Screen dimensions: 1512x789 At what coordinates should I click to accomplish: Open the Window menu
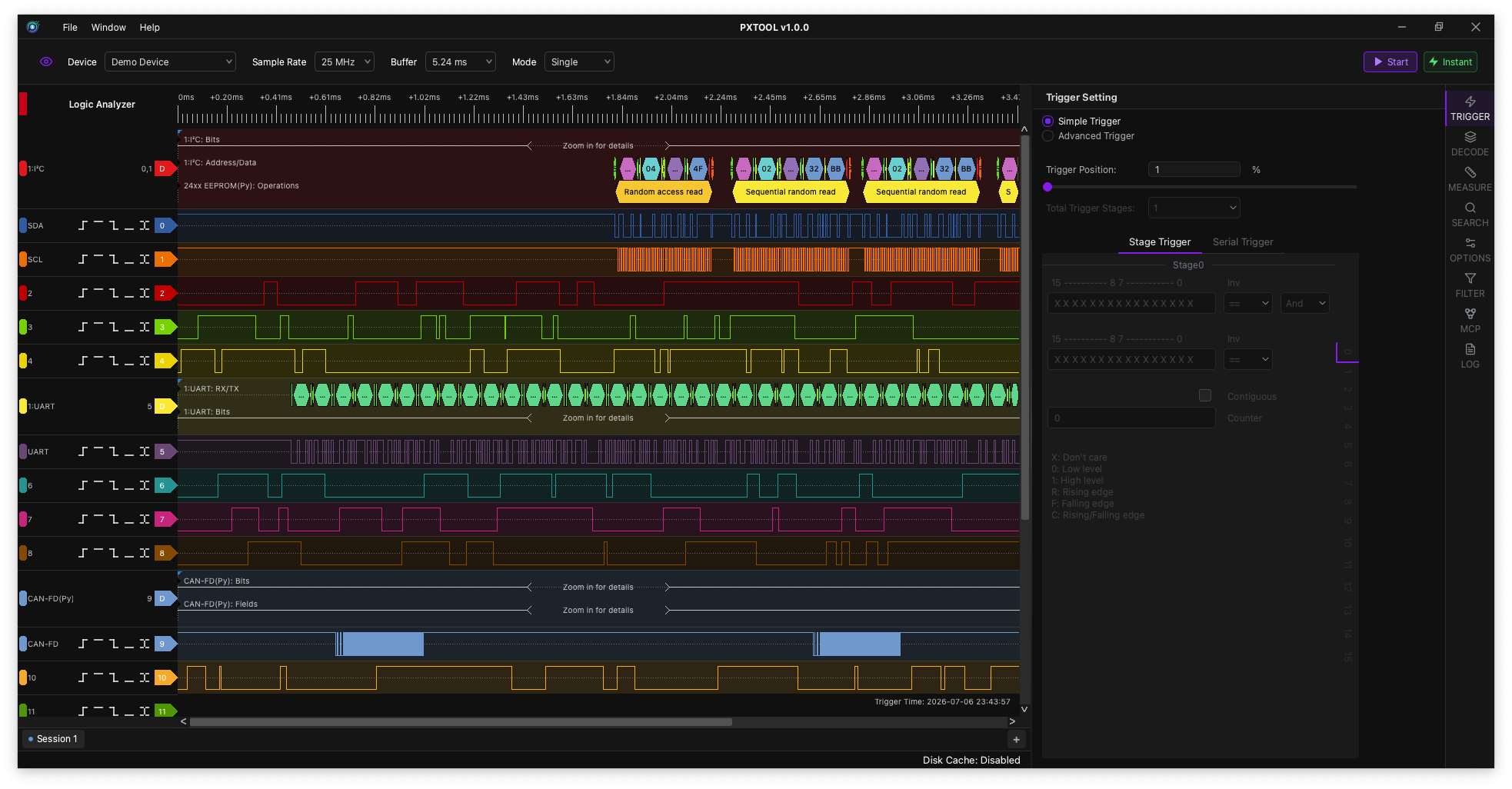[x=108, y=27]
